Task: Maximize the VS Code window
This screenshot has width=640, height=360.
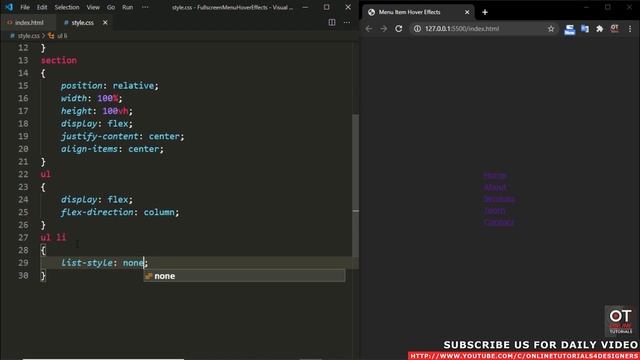Action: tap(327, 7)
